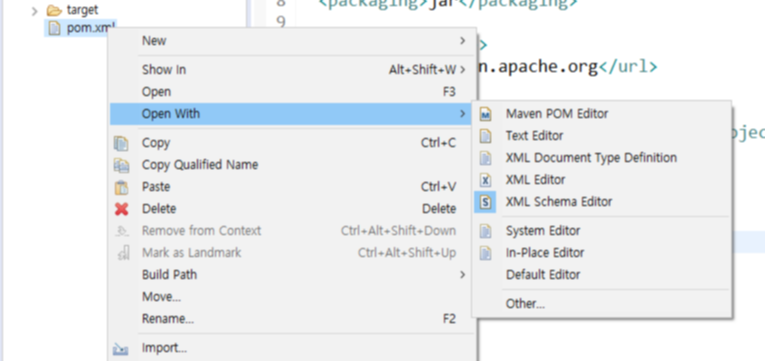This screenshot has height=361, width=765.
Task: Open with Text Editor
Action: pos(602,136)
